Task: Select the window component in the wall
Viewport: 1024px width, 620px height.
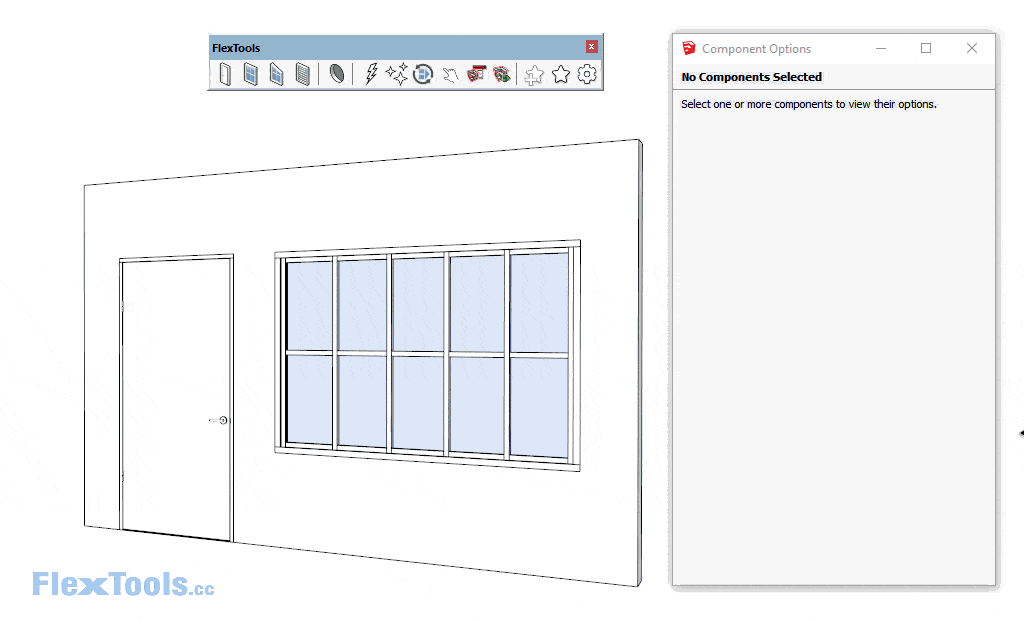Action: click(x=427, y=355)
